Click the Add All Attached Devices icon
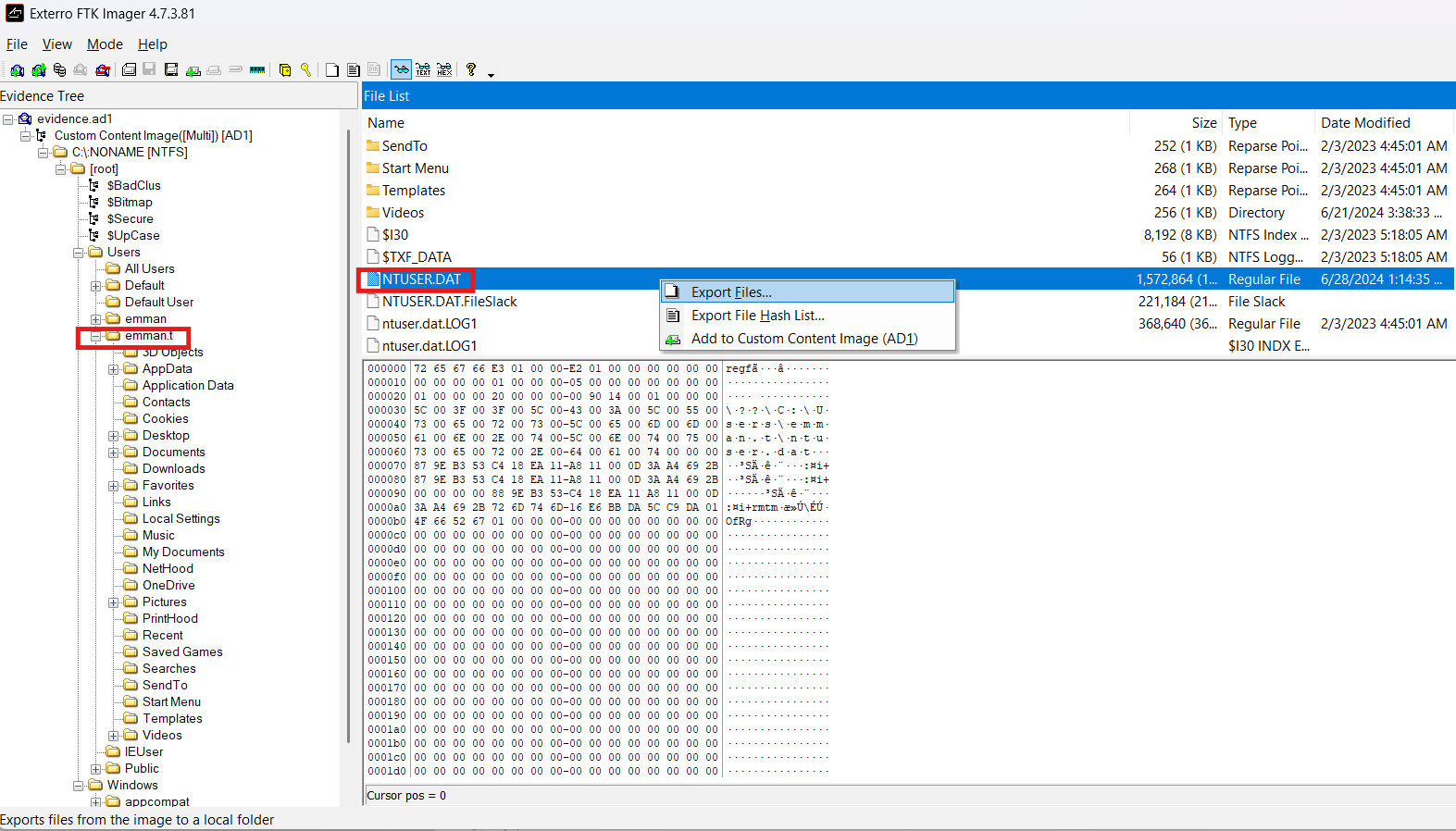Image resolution: width=1456 pixels, height=831 pixels. click(x=38, y=69)
